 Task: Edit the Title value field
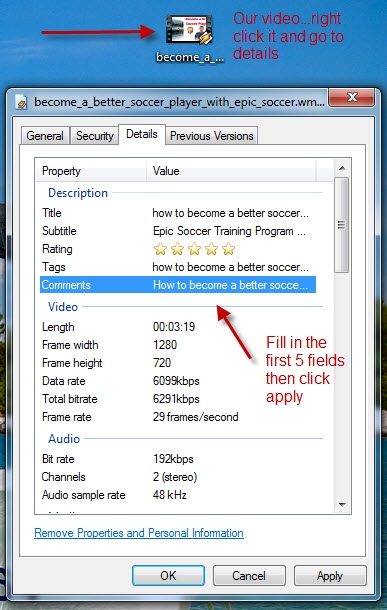click(x=230, y=213)
